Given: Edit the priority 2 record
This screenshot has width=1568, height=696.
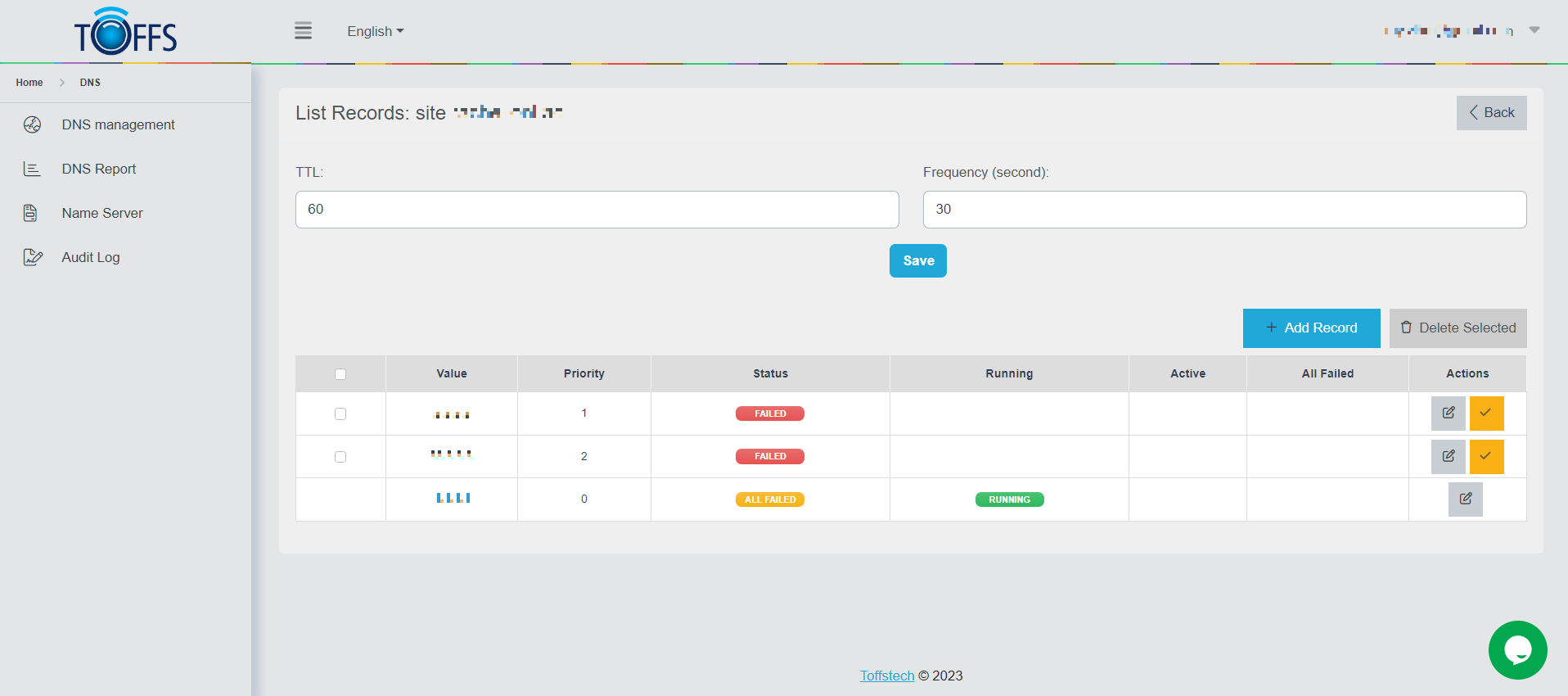Looking at the screenshot, I should pos(1448,456).
